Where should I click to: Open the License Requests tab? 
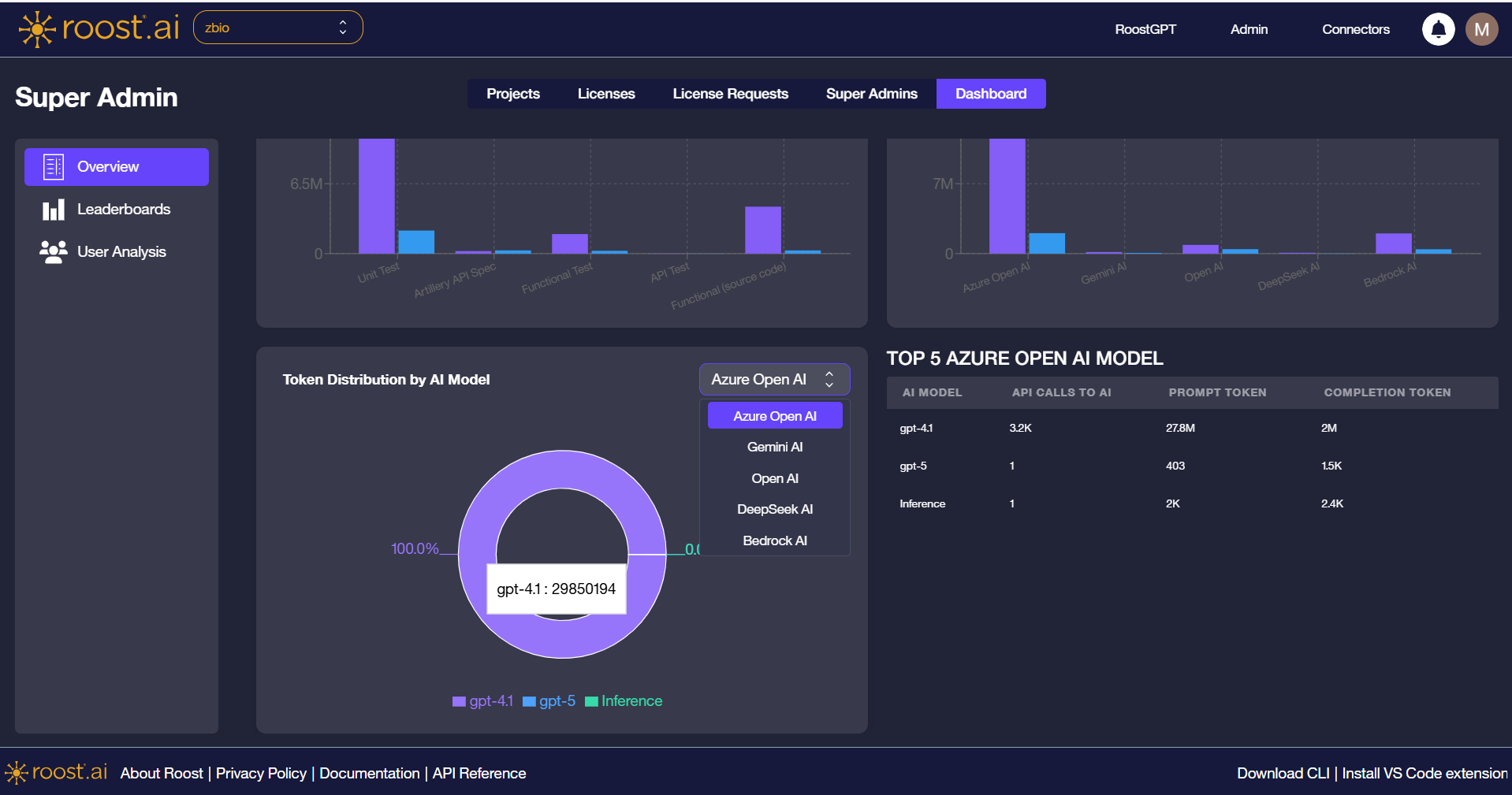(x=730, y=93)
